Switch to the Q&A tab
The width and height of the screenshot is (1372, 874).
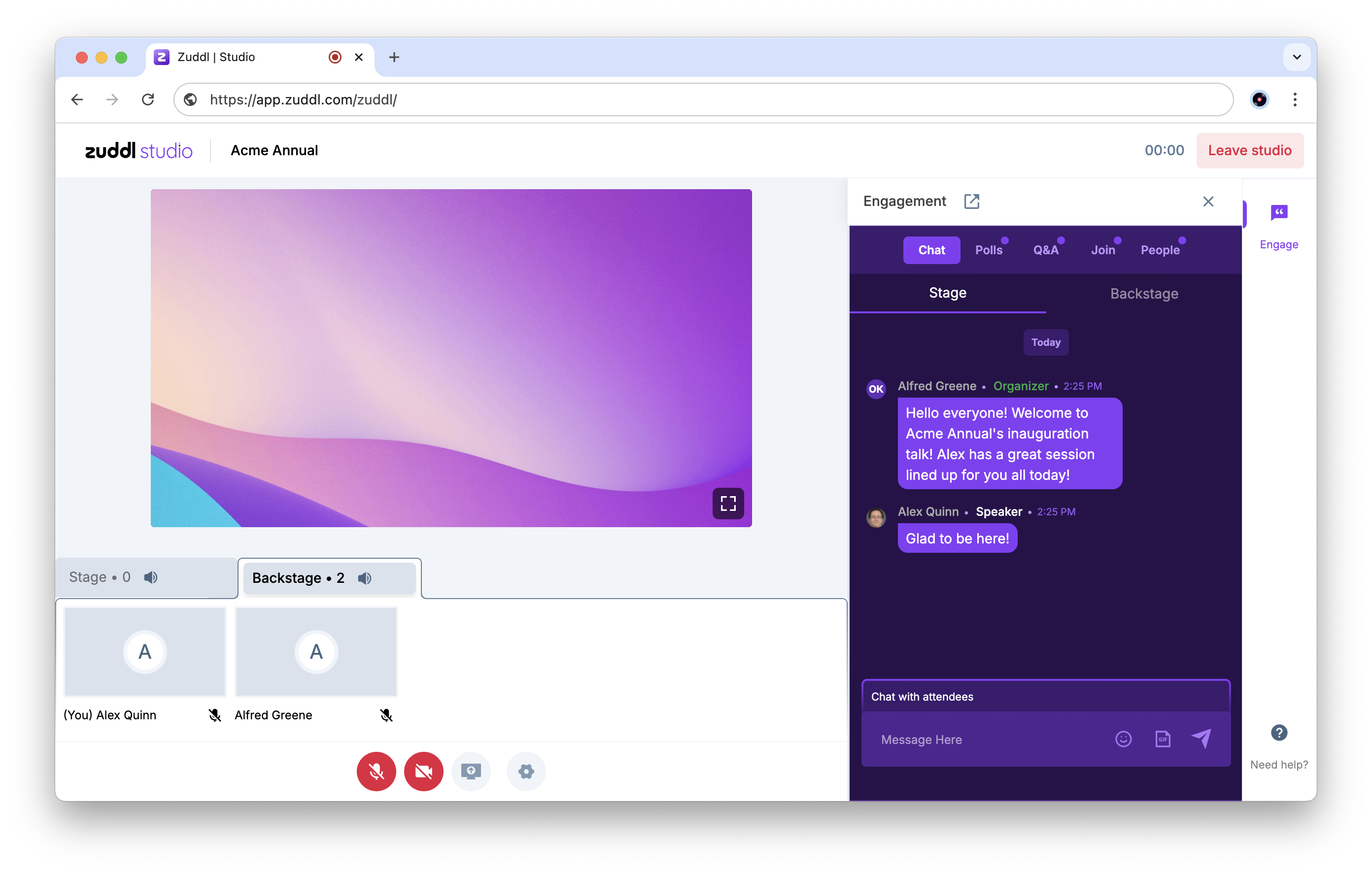click(x=1046, y=250)
